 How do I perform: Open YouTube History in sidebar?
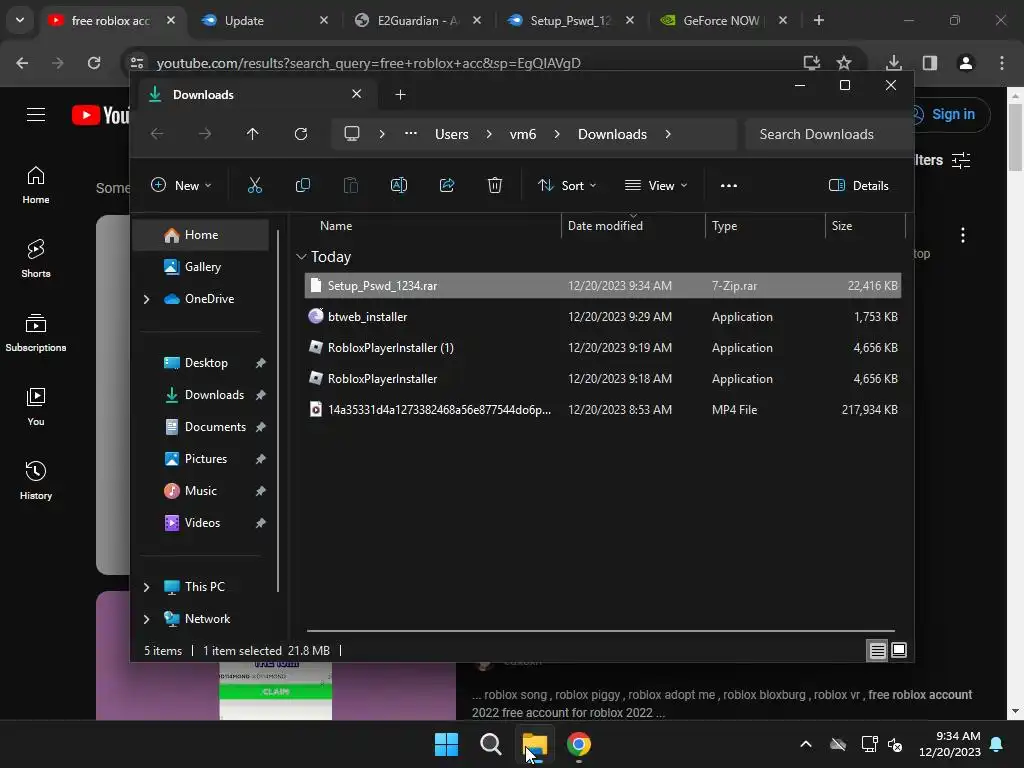click(x=36, y=480)
